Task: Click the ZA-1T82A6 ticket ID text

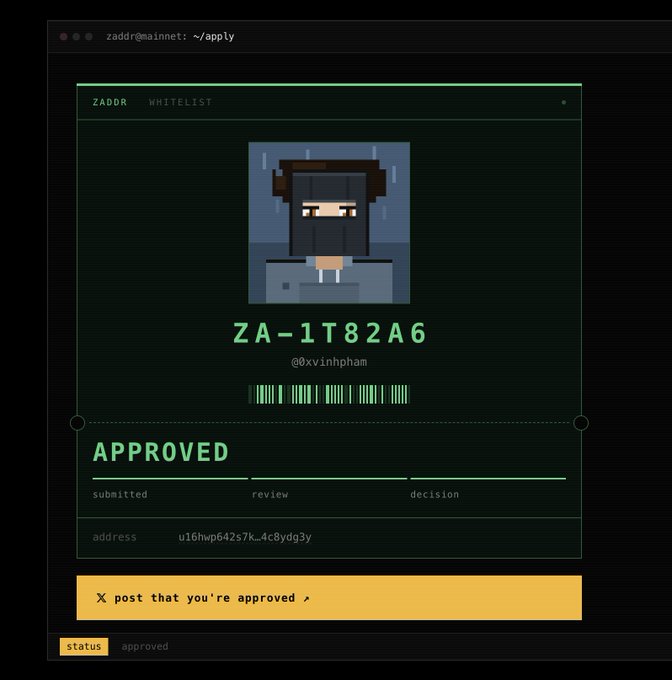Action: pos(330,333)
